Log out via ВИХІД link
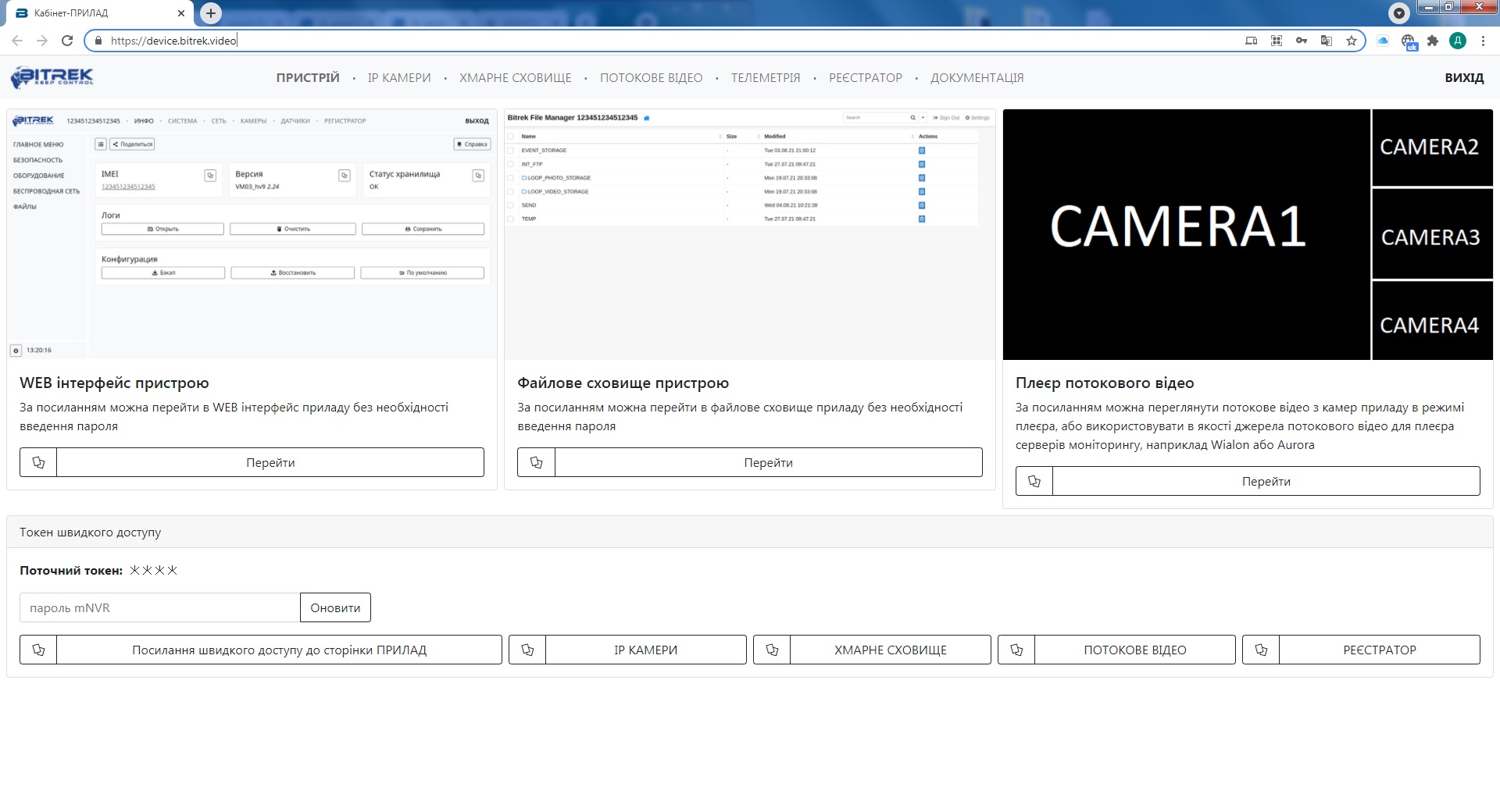 click(x=1463, y=78)
